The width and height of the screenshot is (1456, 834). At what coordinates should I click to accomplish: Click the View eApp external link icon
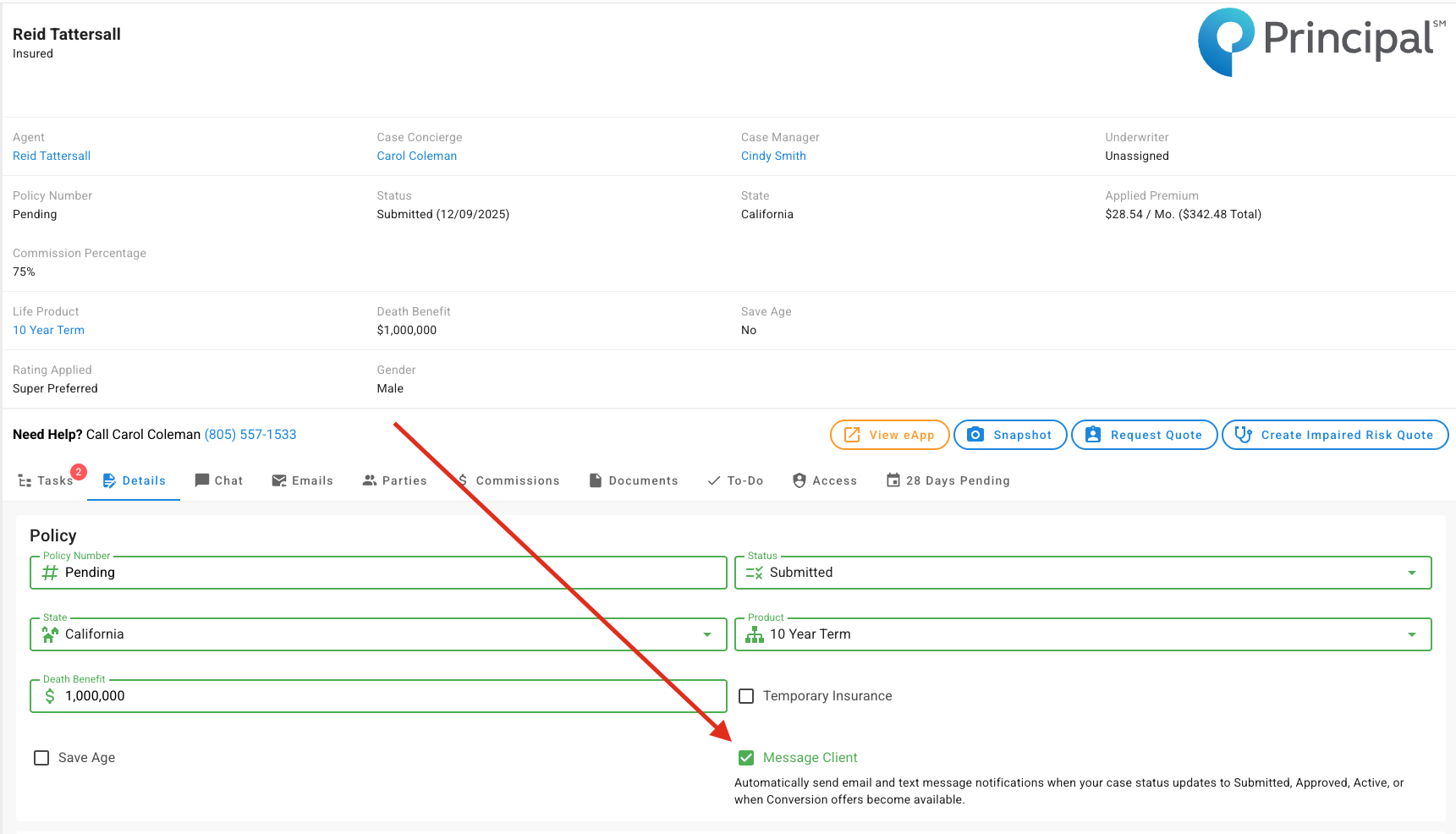coord(852,435)
